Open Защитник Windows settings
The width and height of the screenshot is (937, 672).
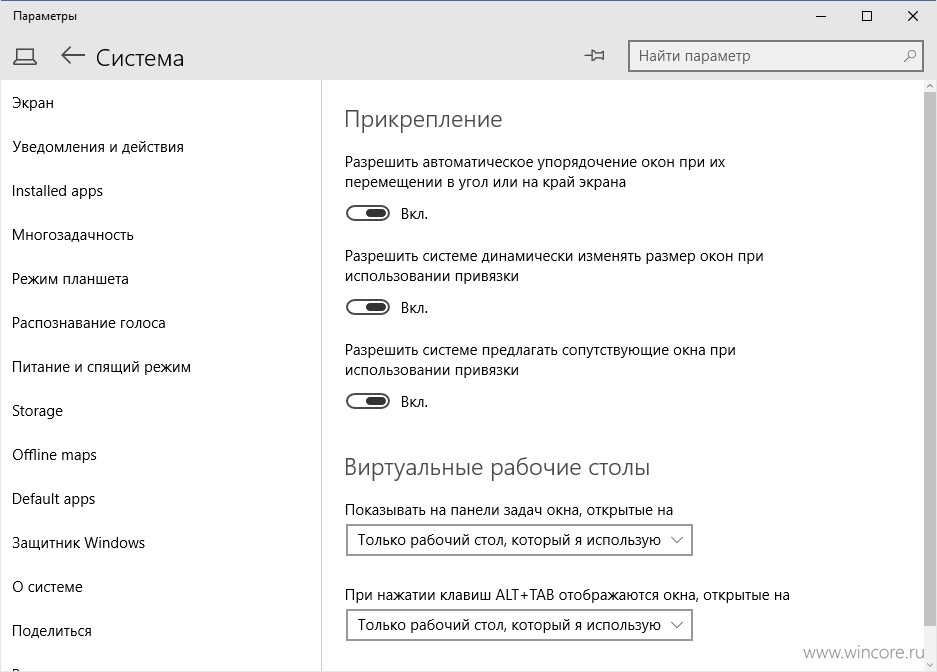click(78, 542)
